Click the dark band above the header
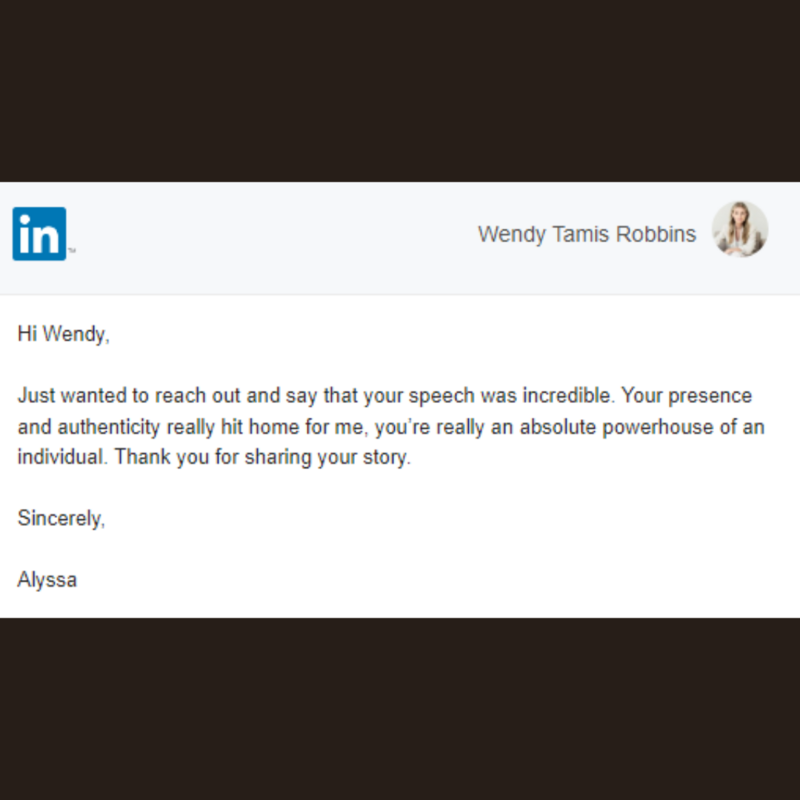The height and width of the screenshot is (800, 800). (x=400, y=91)
